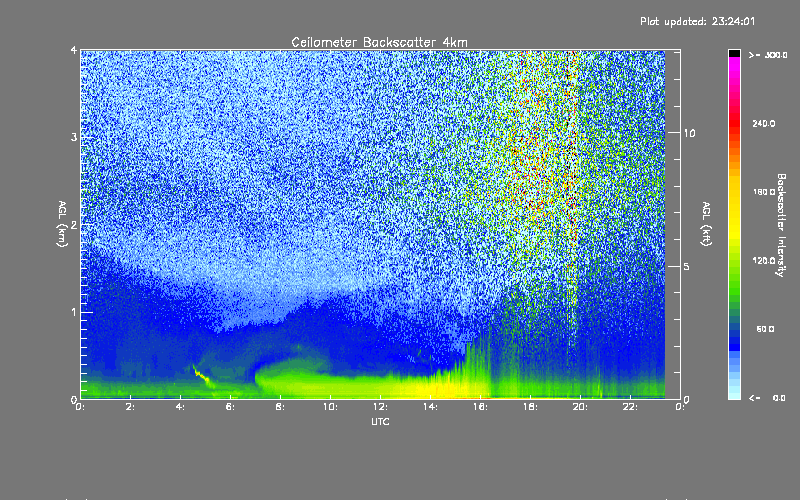Pick the black swatch atop the colorbar
The width and height of the screenshot is (800, 500).
[734, 52]
